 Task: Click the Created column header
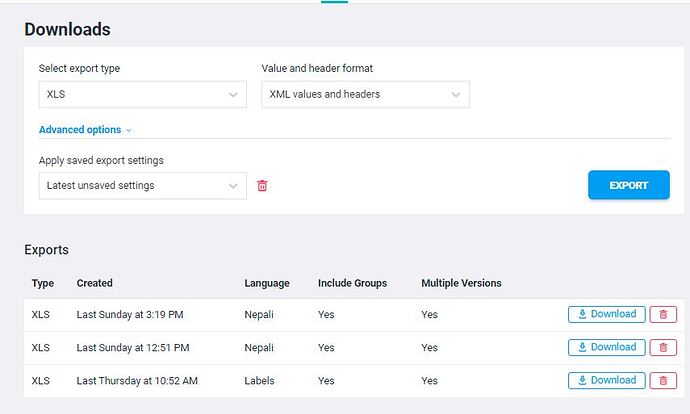coord(95,283)
